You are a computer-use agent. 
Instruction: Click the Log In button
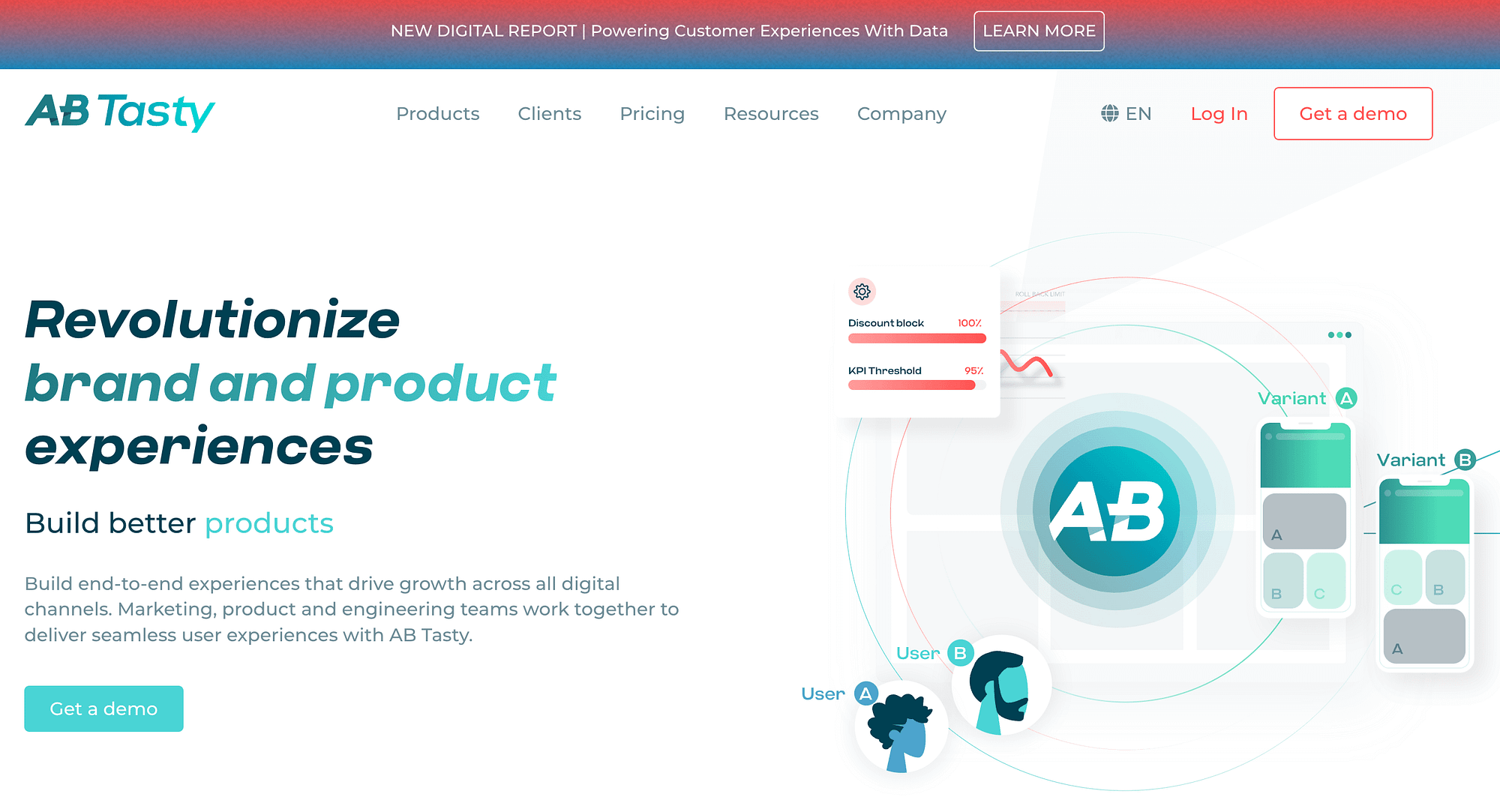(1218, 113)
